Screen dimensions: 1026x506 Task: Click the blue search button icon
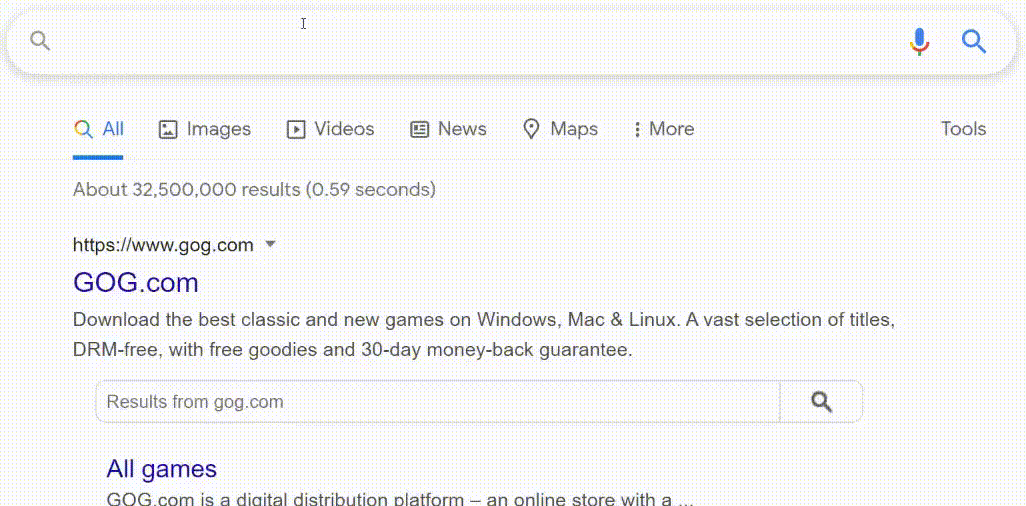point(974,42)
